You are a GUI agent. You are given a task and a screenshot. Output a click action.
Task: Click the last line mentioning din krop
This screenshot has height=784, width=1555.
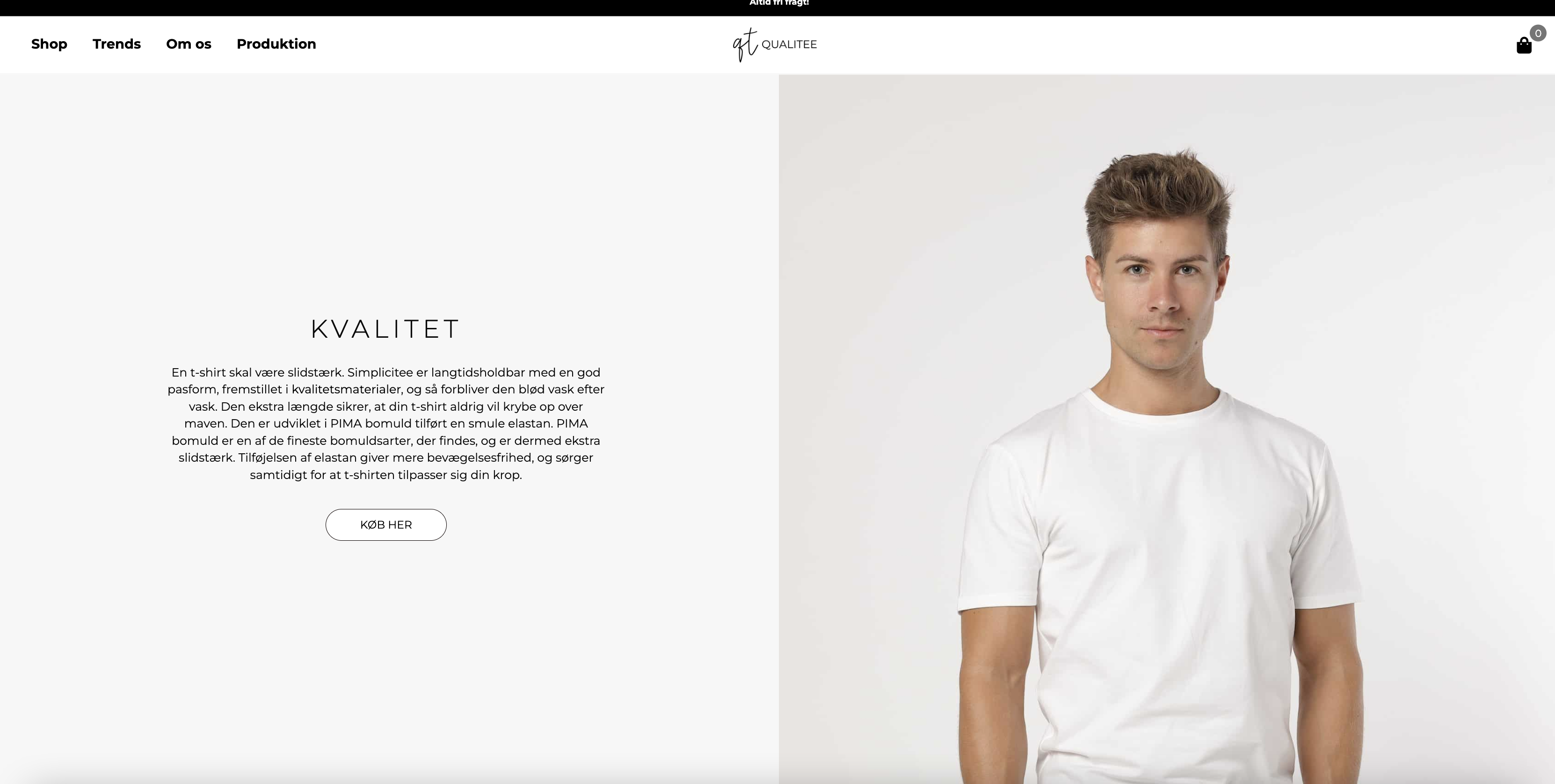coord(386,475)
